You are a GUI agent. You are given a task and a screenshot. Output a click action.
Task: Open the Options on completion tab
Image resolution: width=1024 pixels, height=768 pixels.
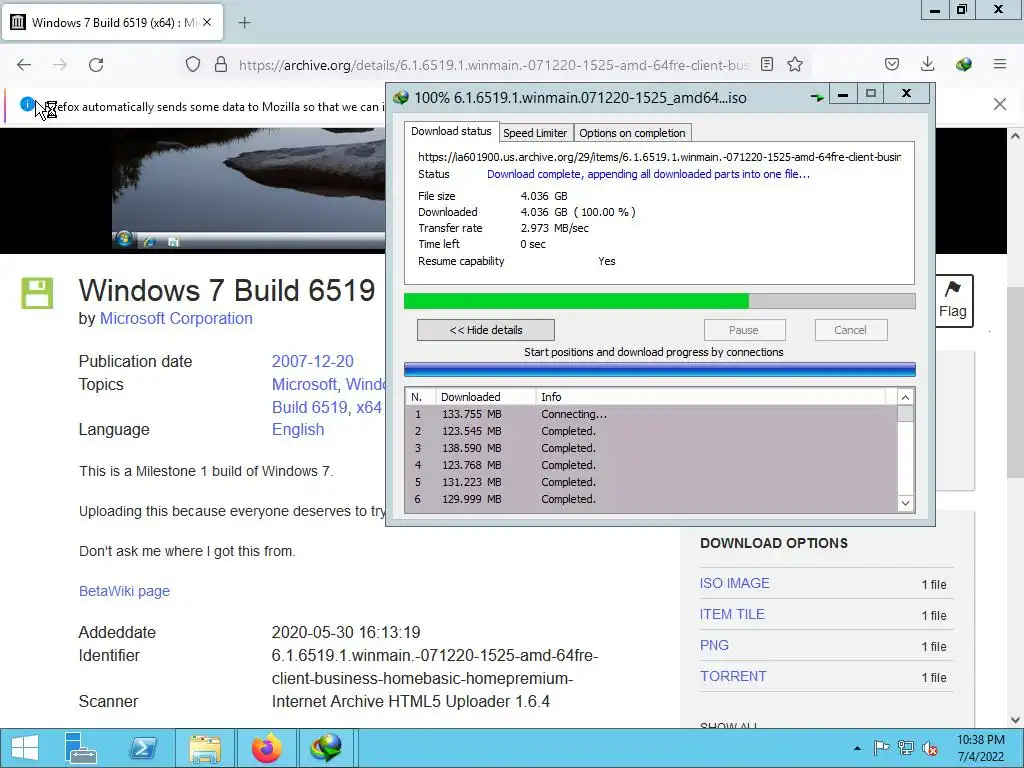pyautogui.click(x=632, y=133)
